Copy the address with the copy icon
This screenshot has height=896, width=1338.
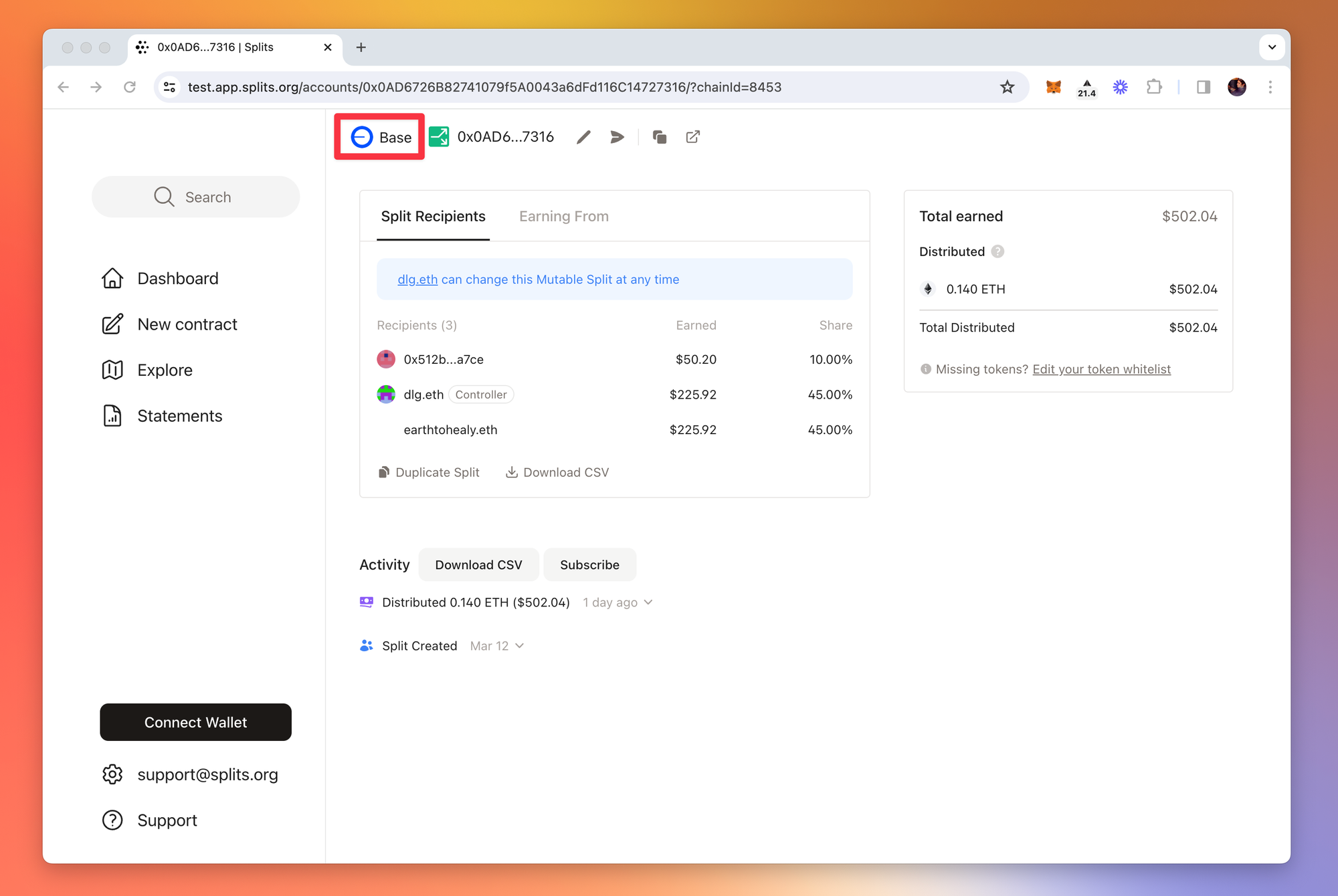(659, 137)
